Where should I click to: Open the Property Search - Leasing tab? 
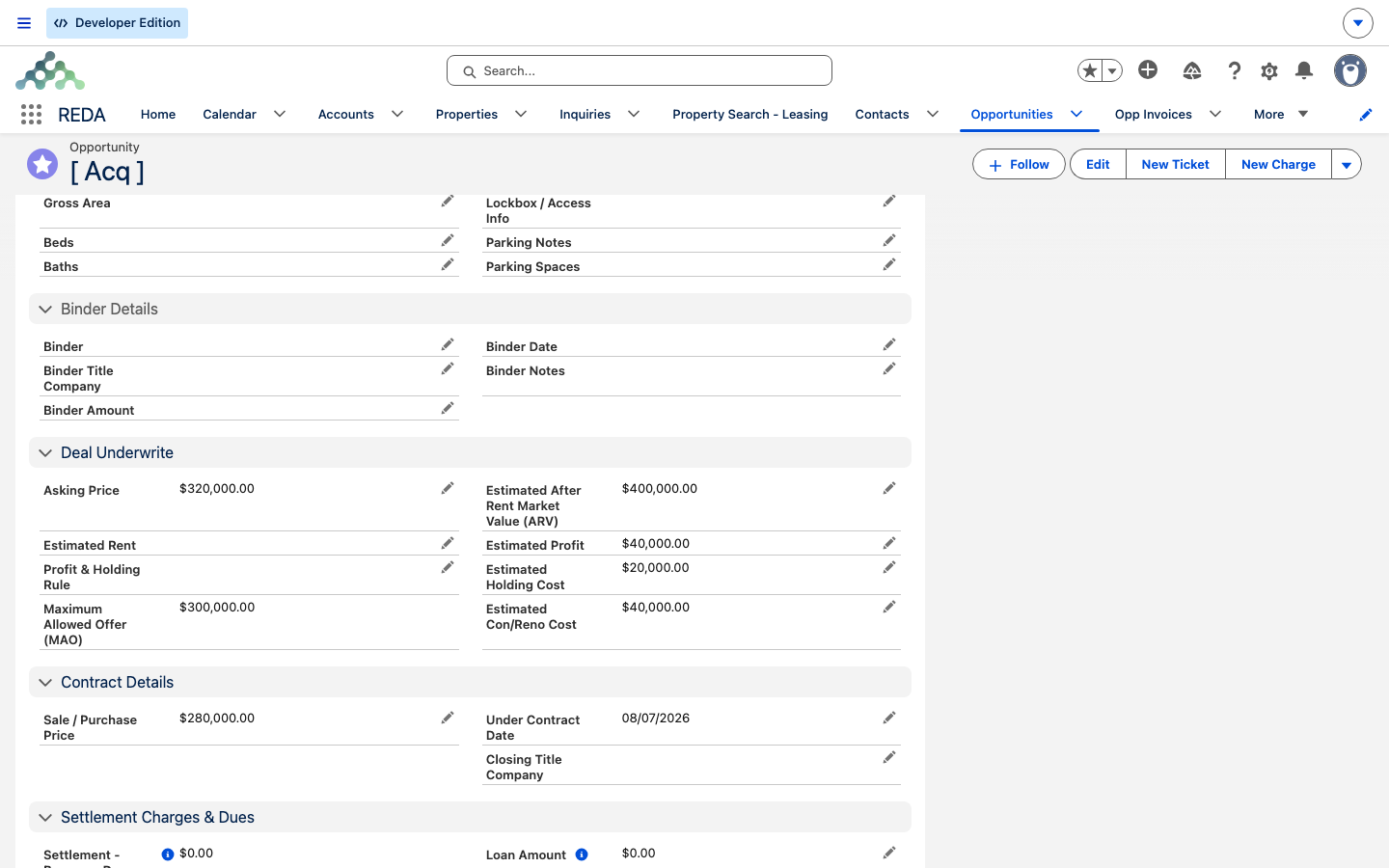tap(750, 114)
